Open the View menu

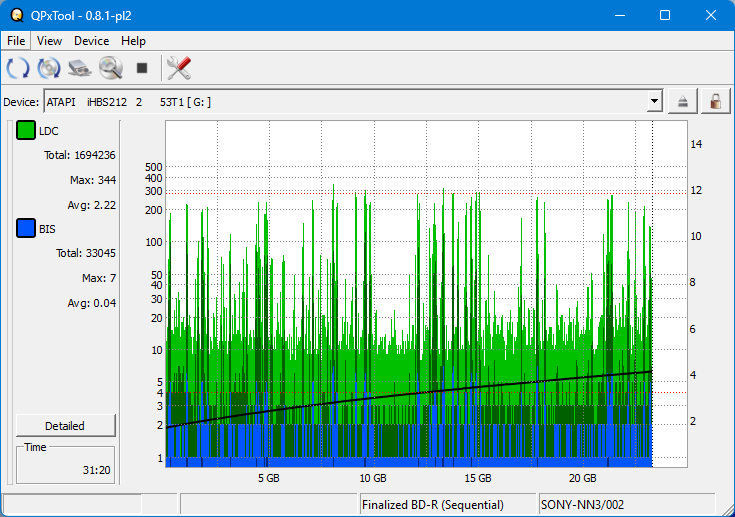click(49, 41)
